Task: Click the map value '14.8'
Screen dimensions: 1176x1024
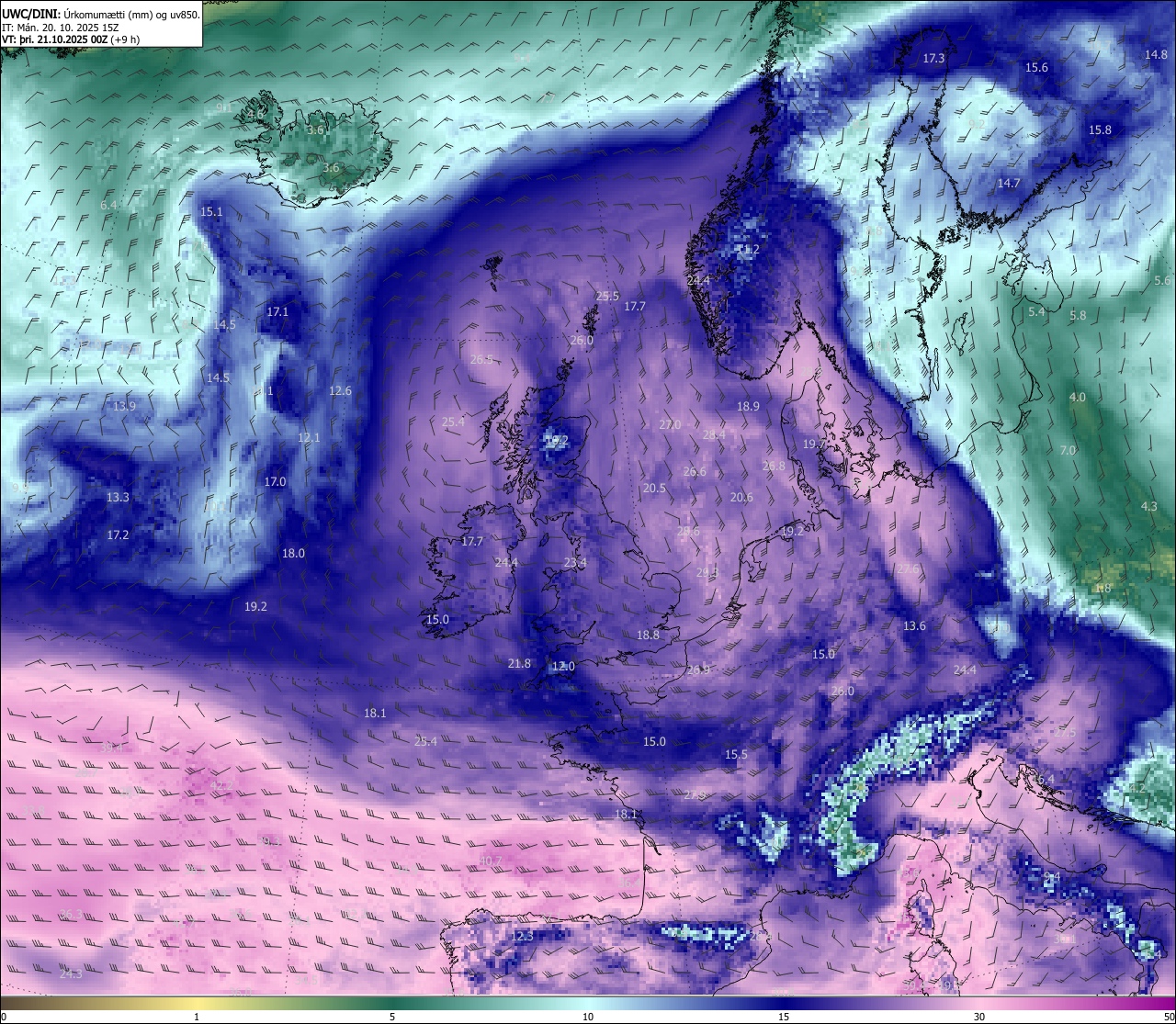Action: click(1156, 54)
